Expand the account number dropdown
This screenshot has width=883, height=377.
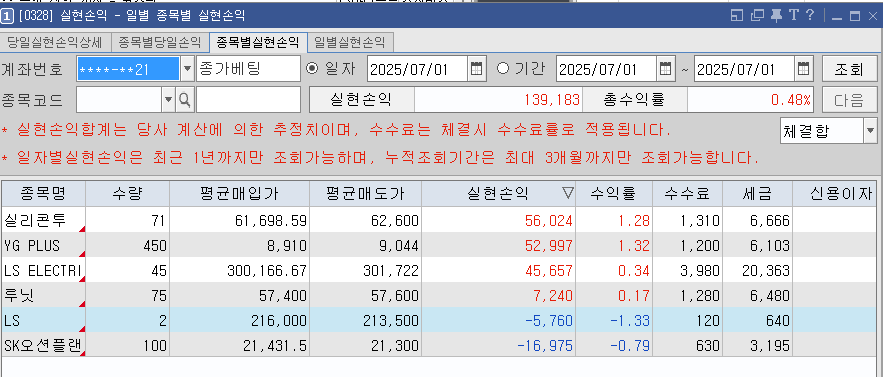click(188, 69)
